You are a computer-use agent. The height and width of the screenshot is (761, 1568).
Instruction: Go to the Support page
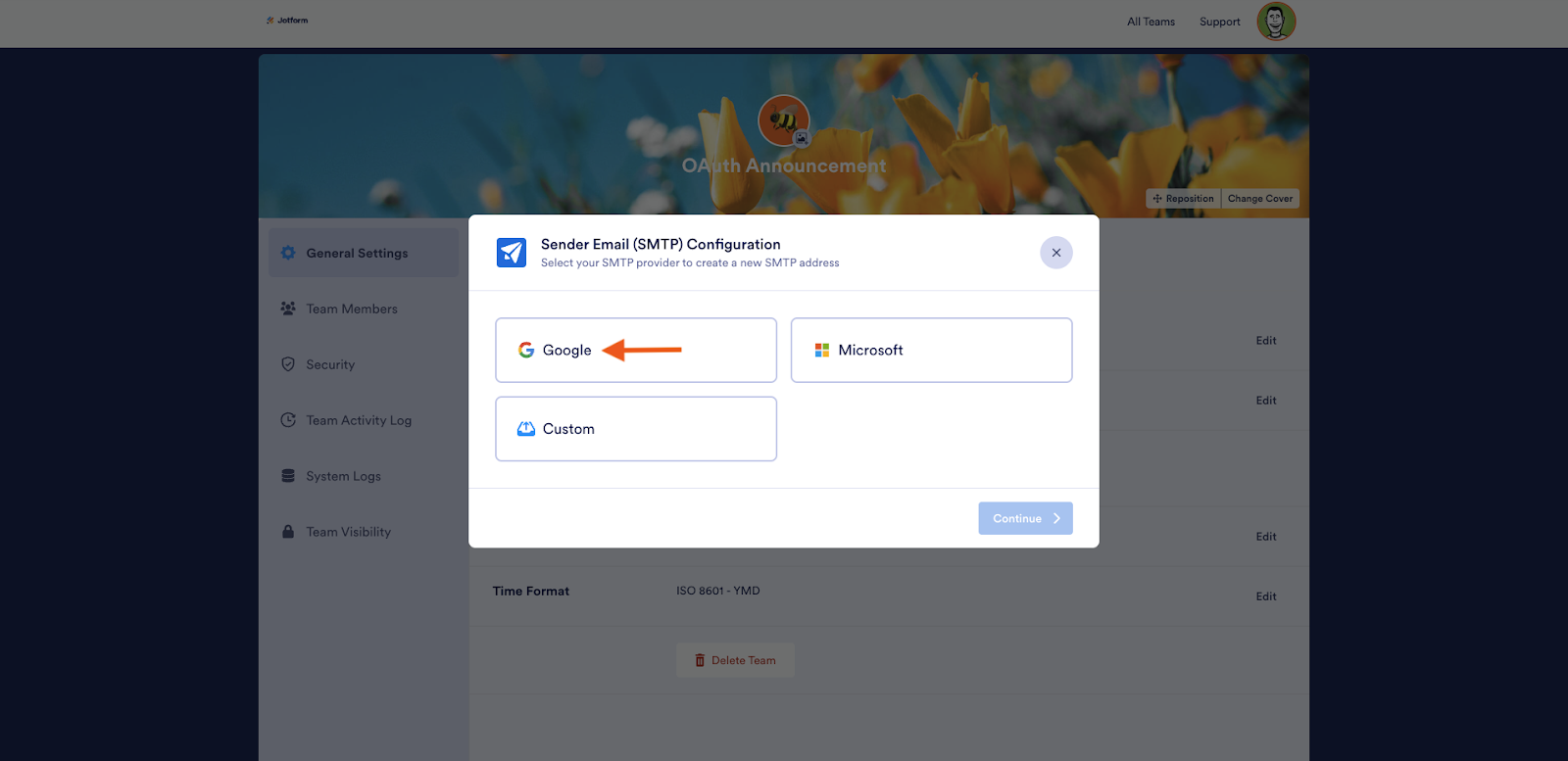coord(1220,22)
